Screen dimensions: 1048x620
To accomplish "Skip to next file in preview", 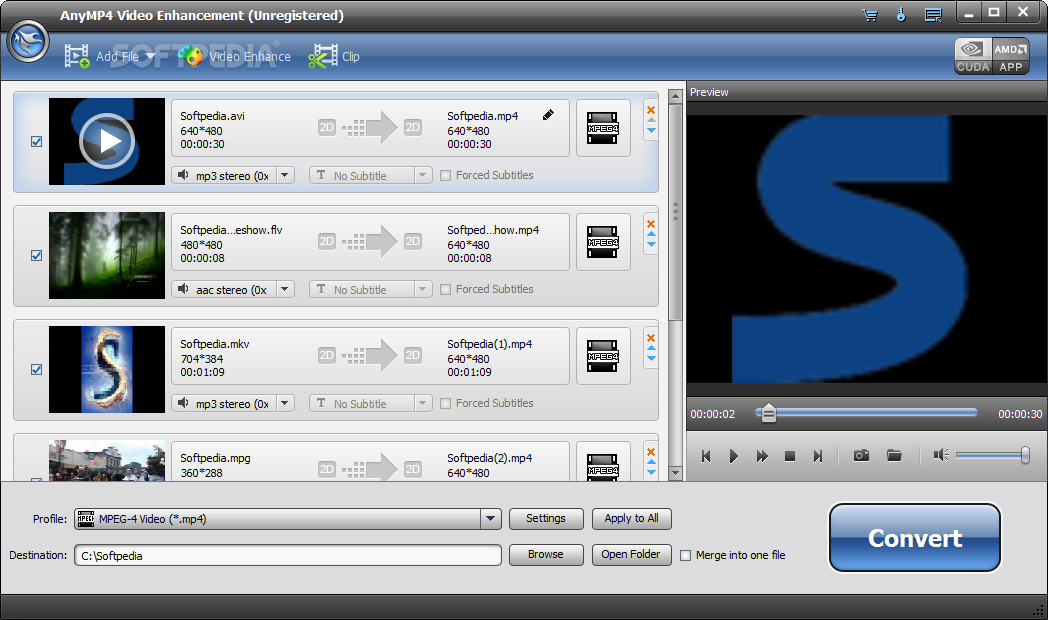I will [818, 456].
